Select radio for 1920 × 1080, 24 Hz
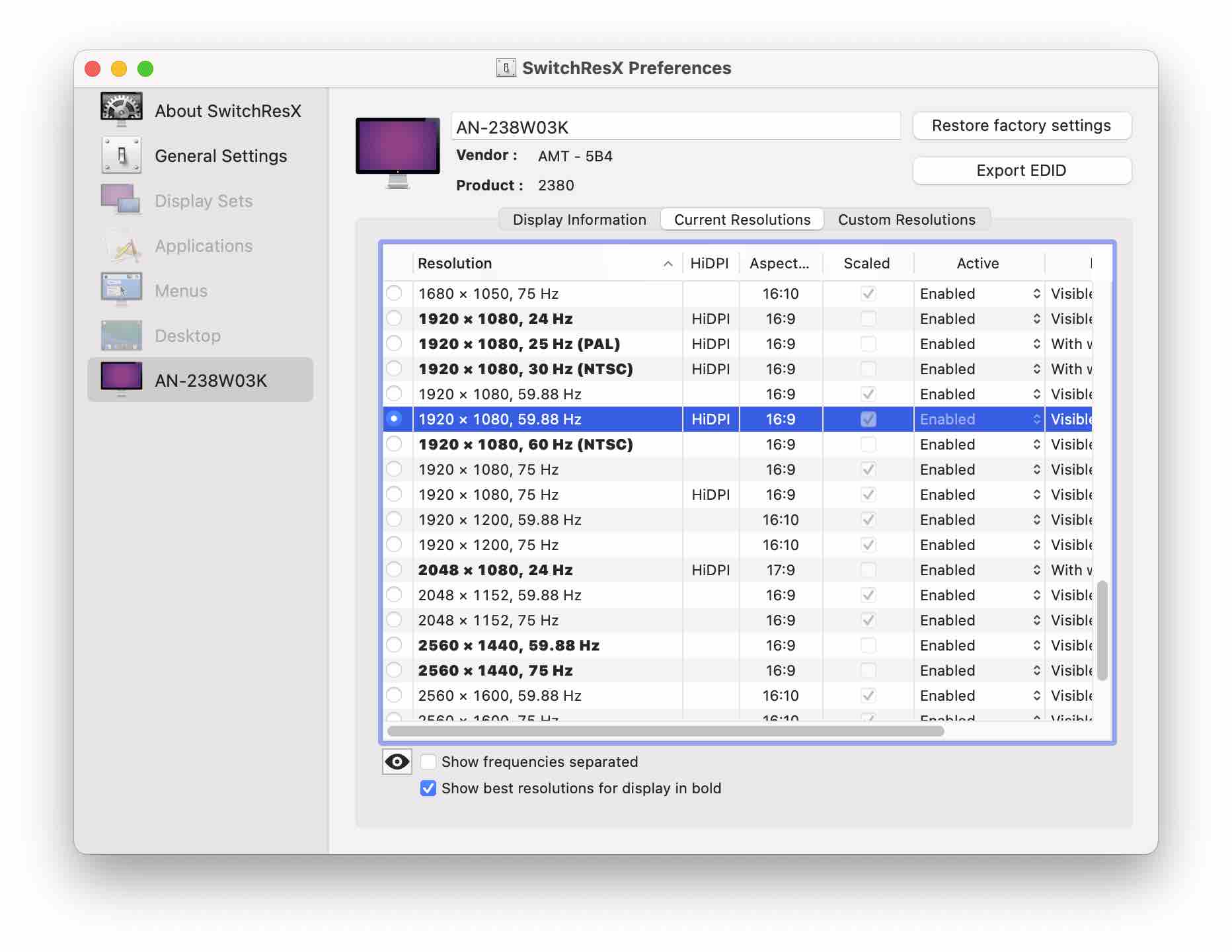This screenshot has height=952, width=1232. 394,318
